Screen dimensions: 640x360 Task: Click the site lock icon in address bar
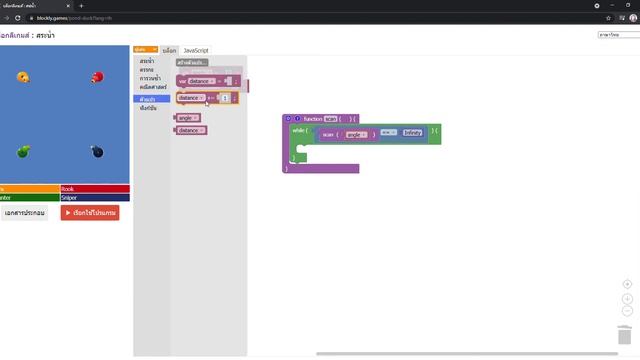31,18
